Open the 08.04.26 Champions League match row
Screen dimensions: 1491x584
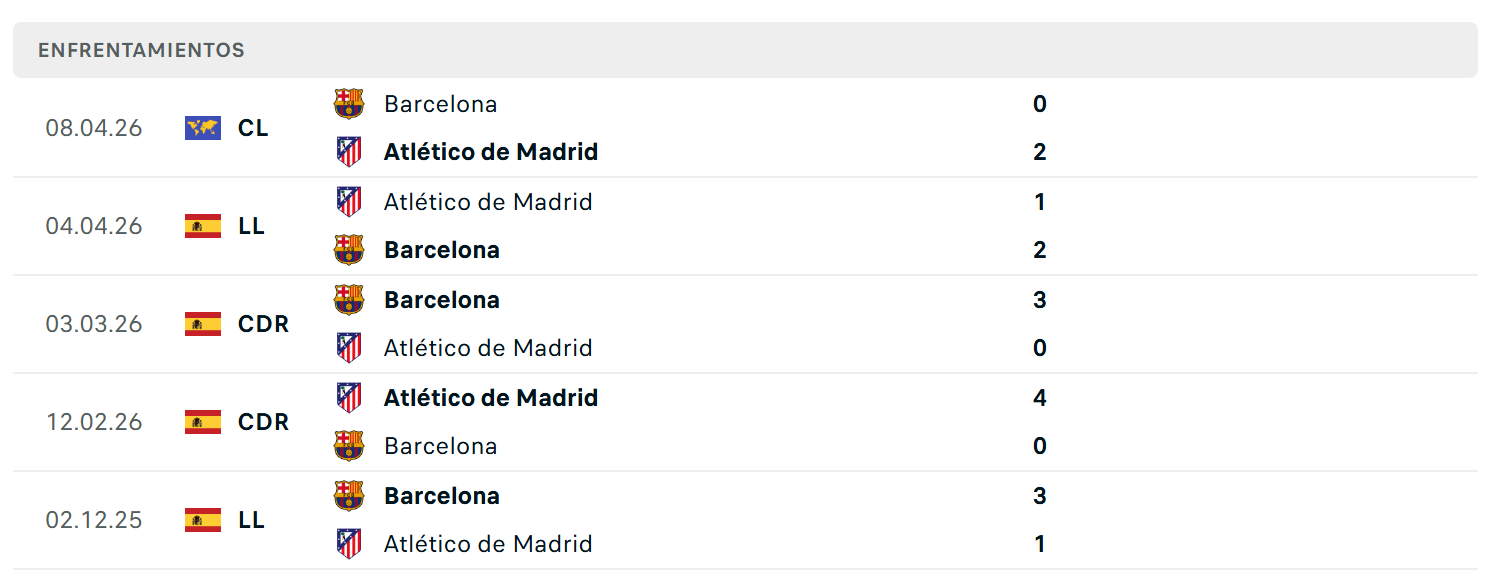745,128
